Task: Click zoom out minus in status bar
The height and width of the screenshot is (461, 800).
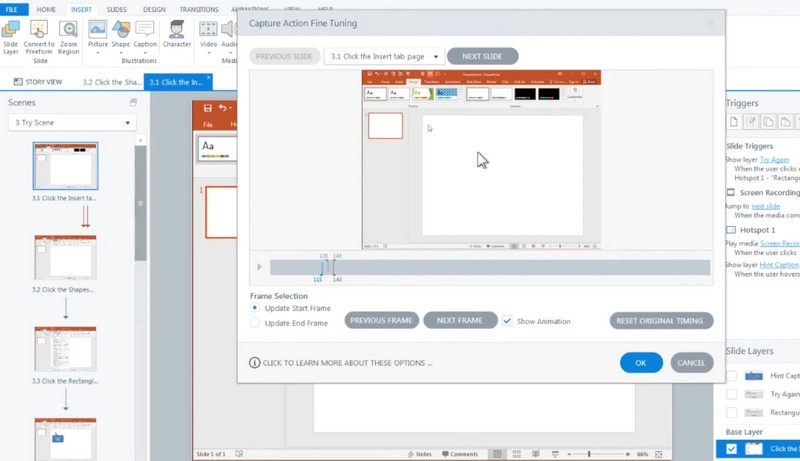Action: coord(569,454)
